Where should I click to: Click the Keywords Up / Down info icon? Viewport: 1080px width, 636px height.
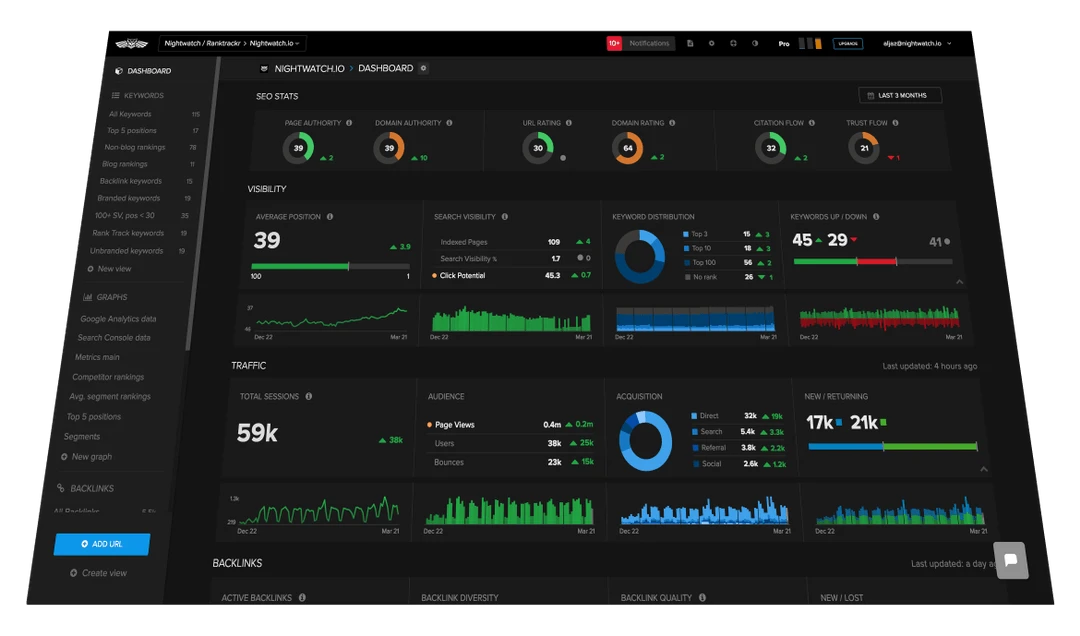tap(876, 217)
